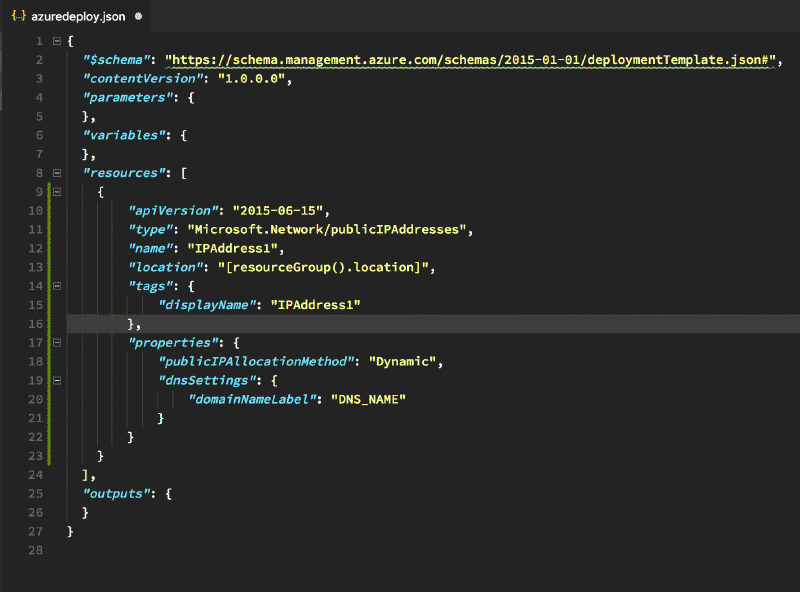Click line number 28 in the gutter
800x592 pixels.
(36, 550)
